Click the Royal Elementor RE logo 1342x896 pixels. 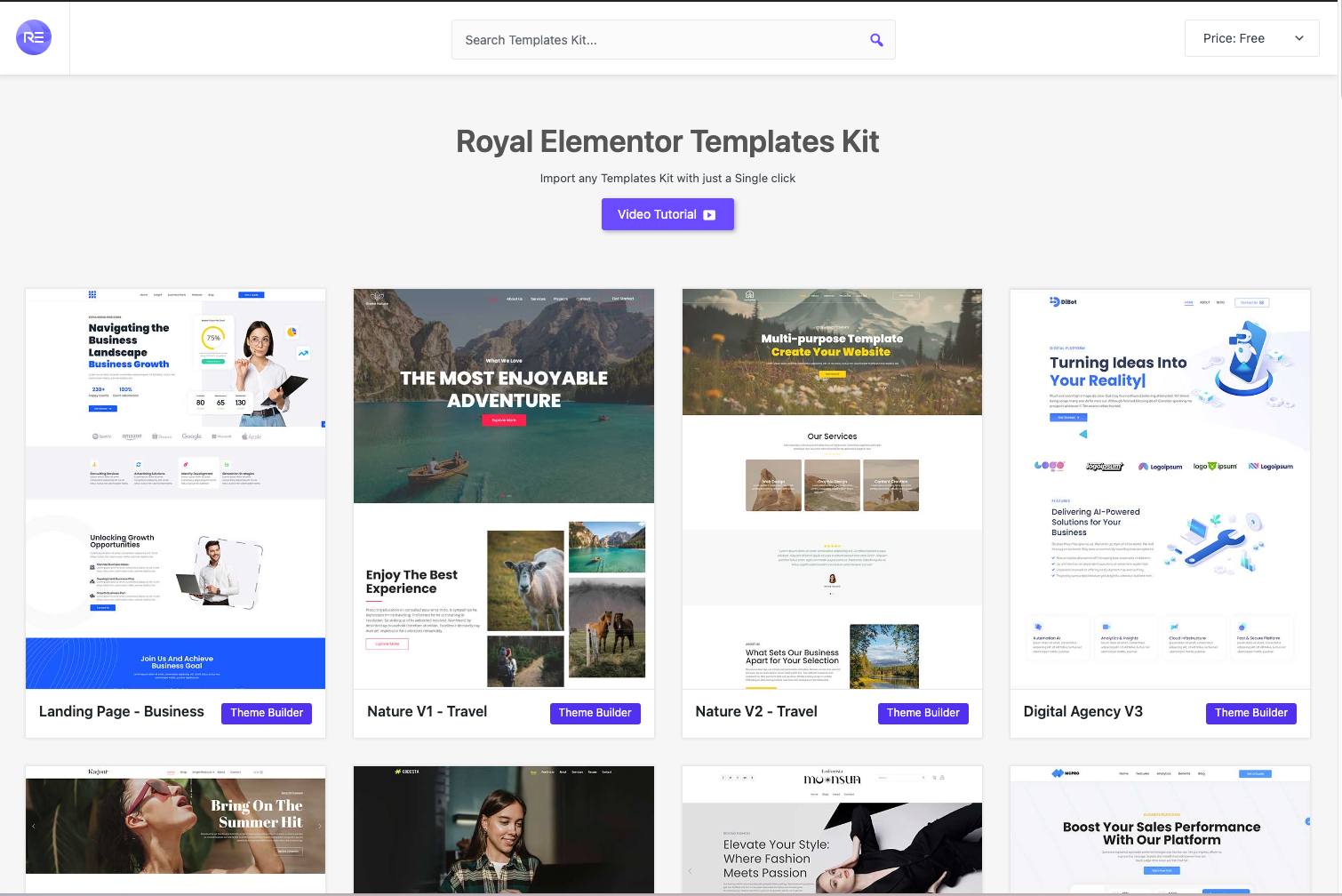point(34,37)
